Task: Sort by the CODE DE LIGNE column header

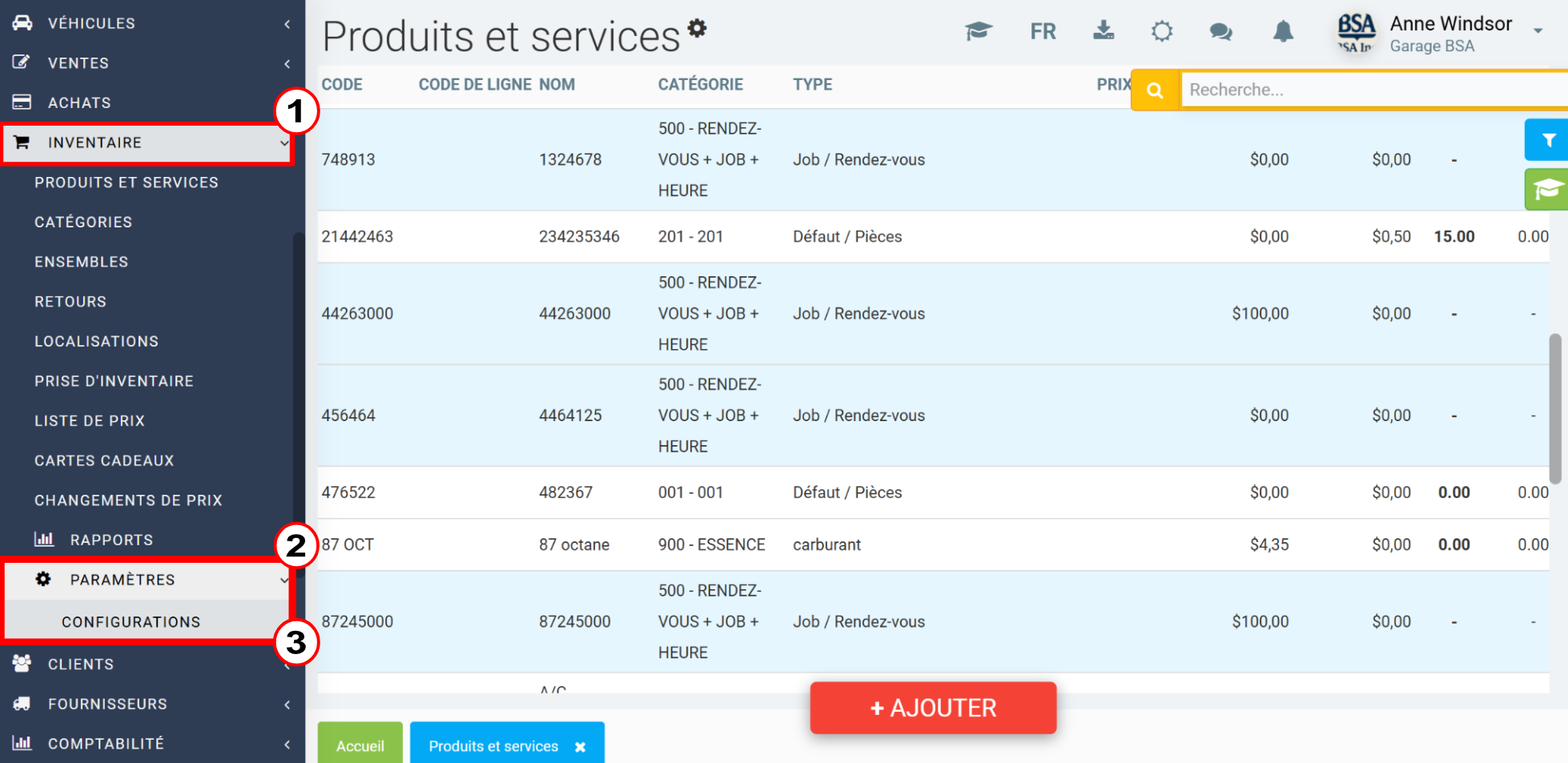Action: (475, 84)
